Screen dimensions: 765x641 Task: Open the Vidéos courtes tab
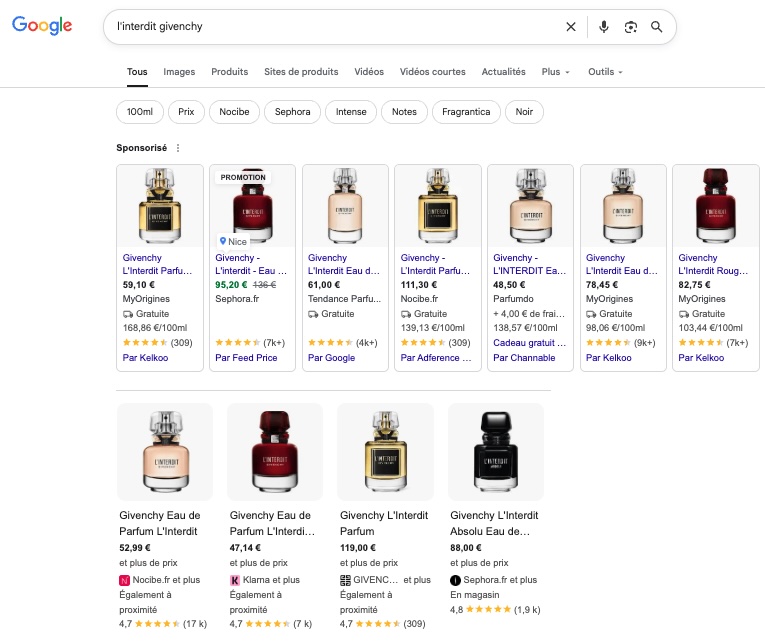click(432, 72)
